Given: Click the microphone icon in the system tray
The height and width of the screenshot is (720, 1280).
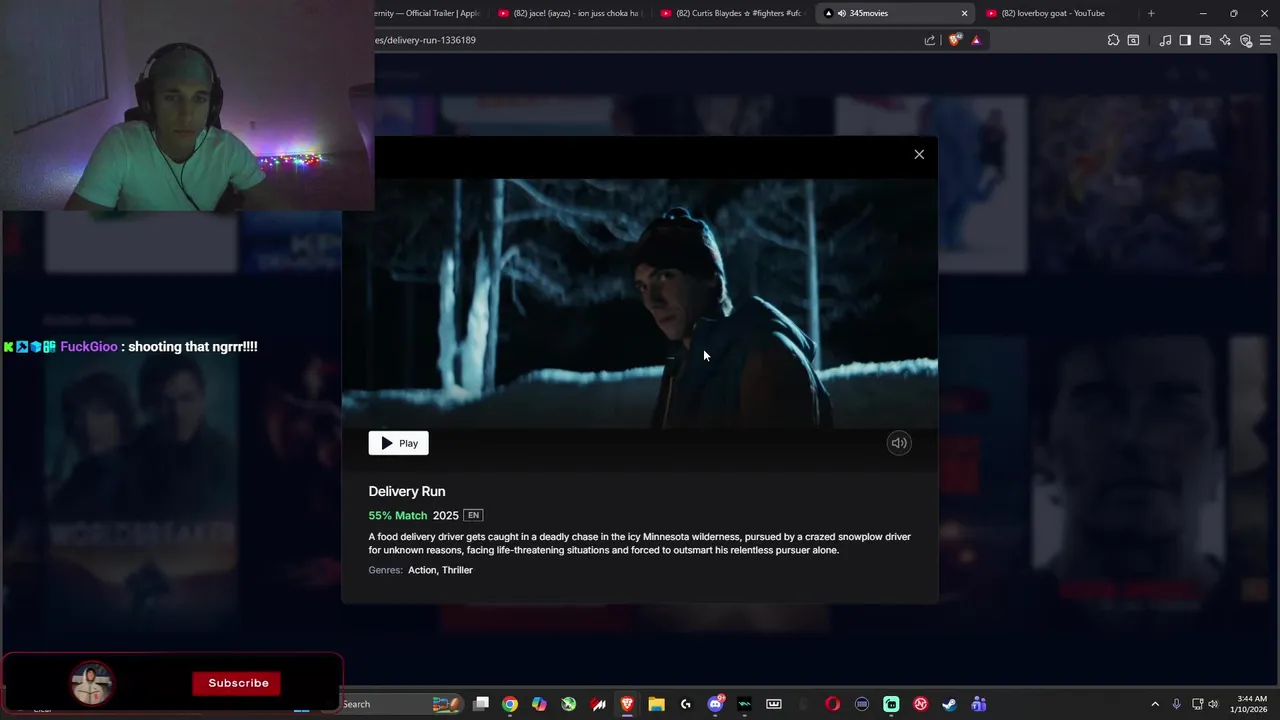Looking at the screenshot, I should pyautogui.click(x=1176, y=704).
